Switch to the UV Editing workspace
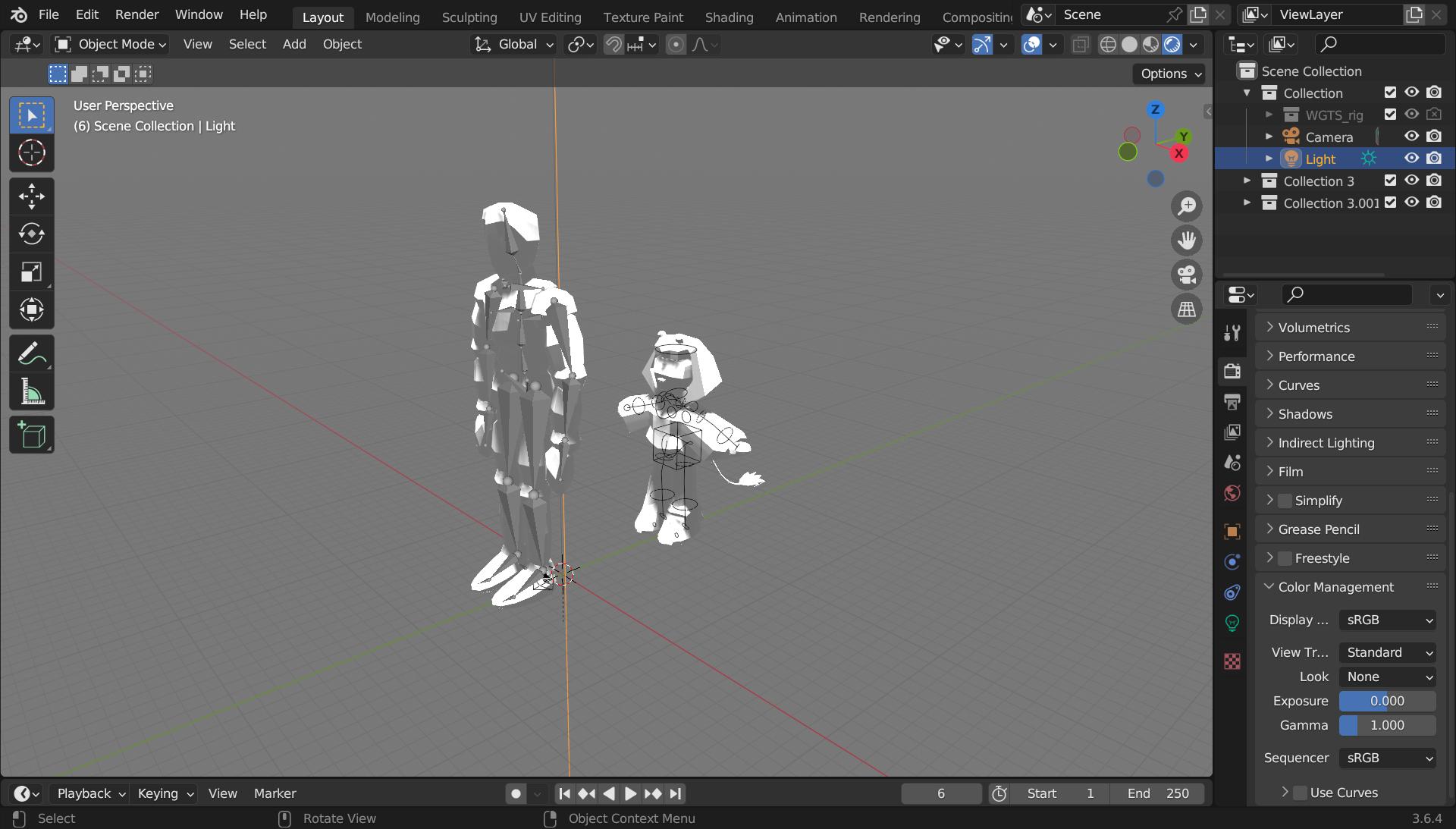The image size is (1456, 829). (x=550, y=17)
